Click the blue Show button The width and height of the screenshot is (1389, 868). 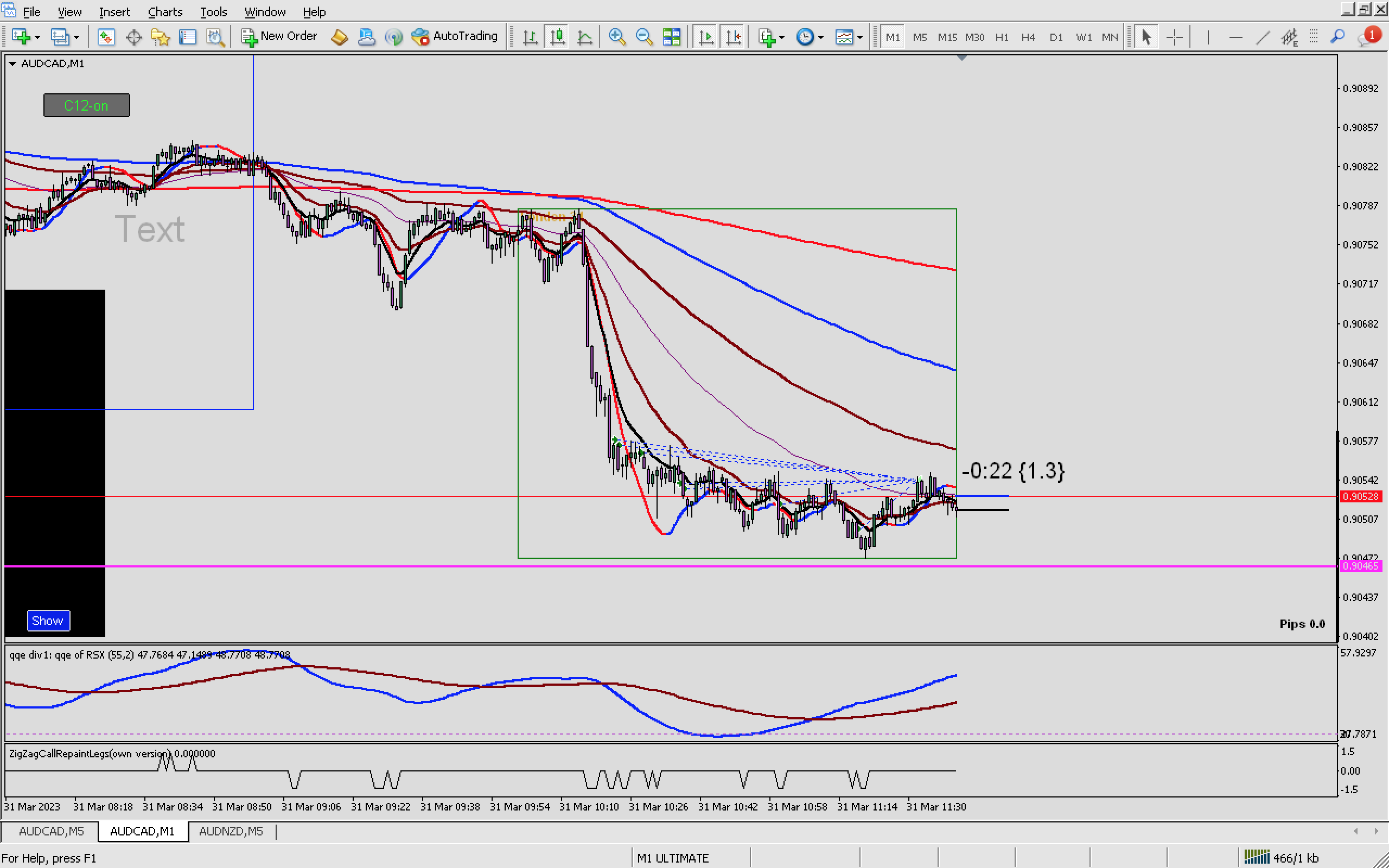point(48,621)
